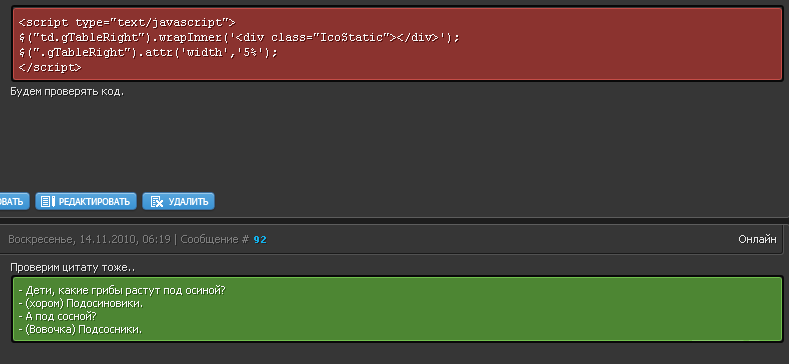
Task: Click the quote line (Вовочка) Подсосники.
Action: (80, 330)
